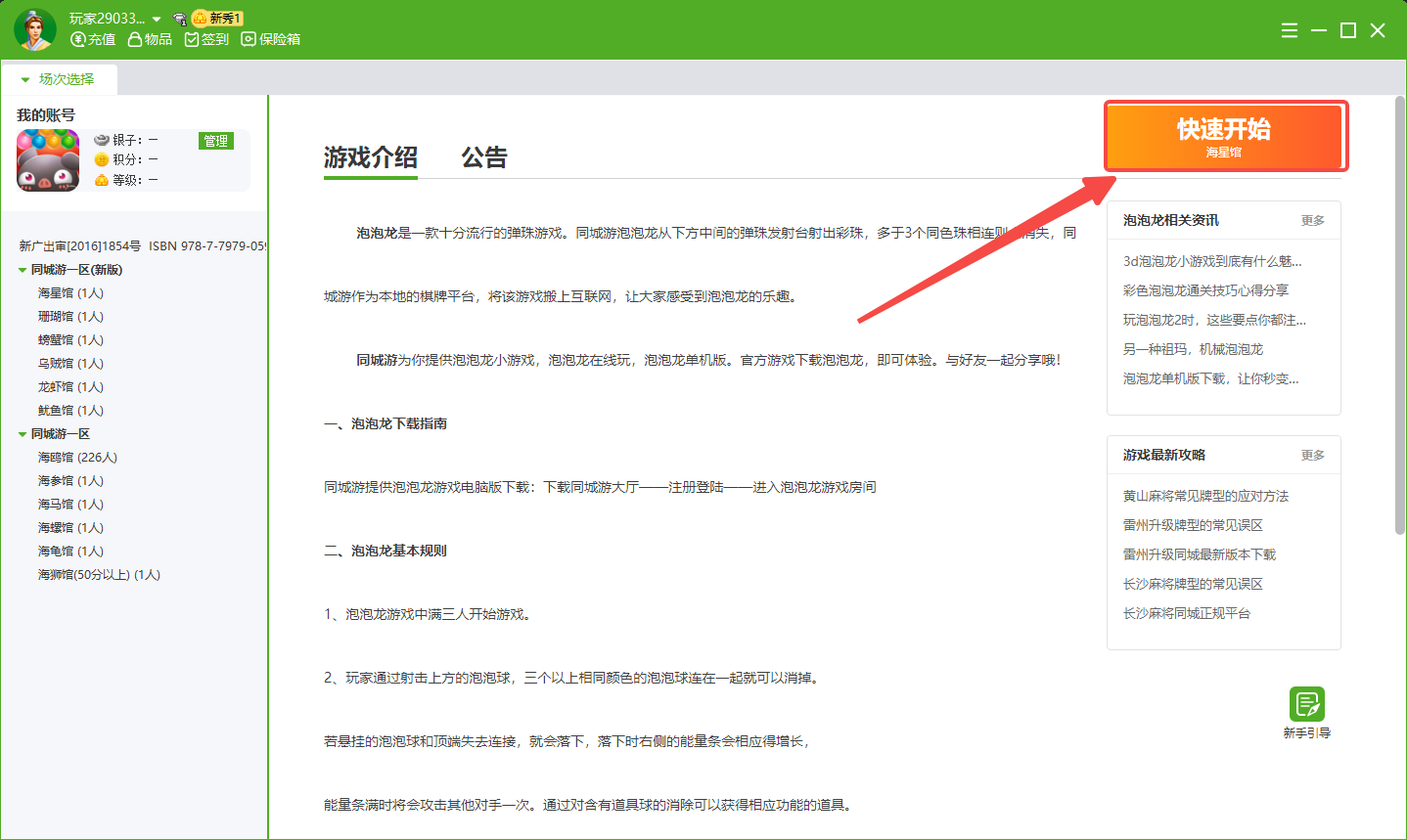
Task: Switch to the 公告 tab
Action: (x=483, y=157)
